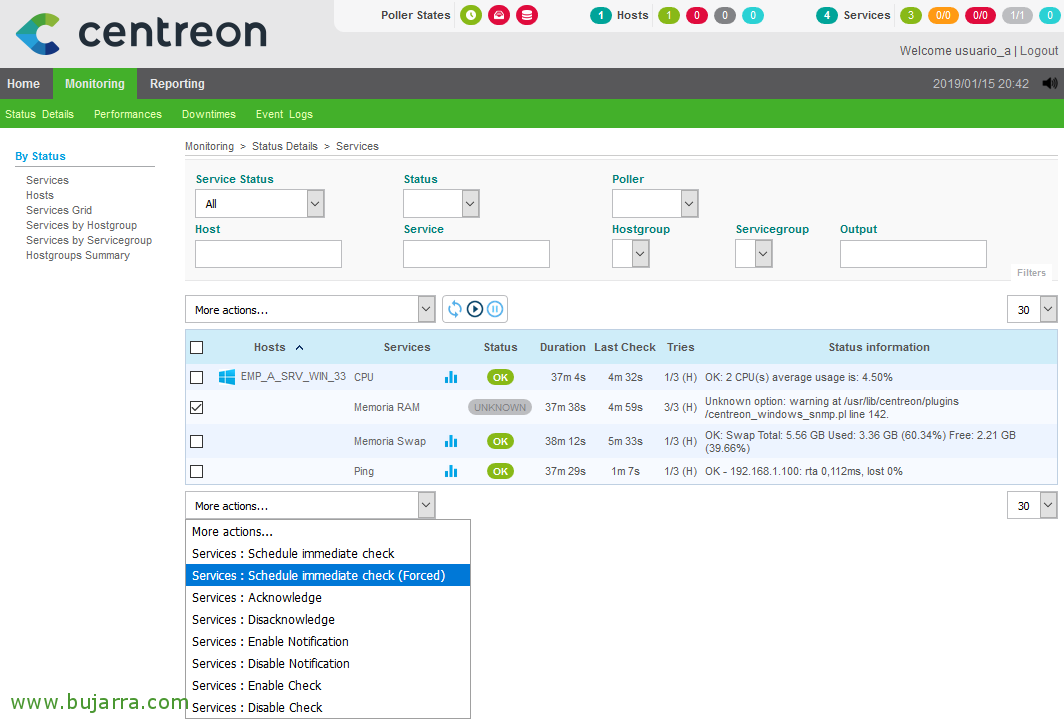Open Services by Hostgroup in sidebar
The height and width of the screenshot is (724, 1064).
[x=81, y=225]
